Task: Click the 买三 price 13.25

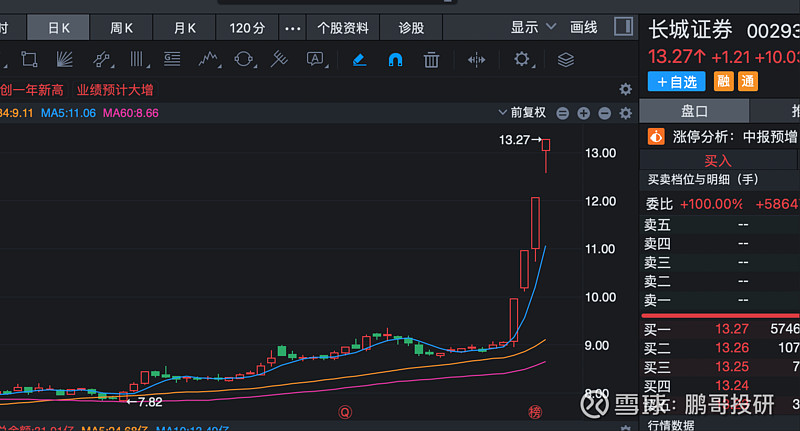Action: [732, 367]
